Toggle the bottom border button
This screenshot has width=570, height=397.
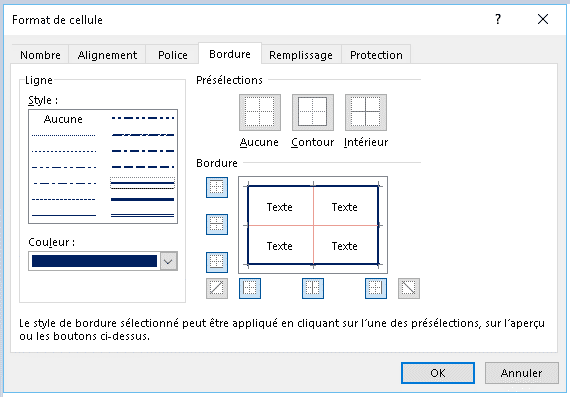tap(217, 262)
